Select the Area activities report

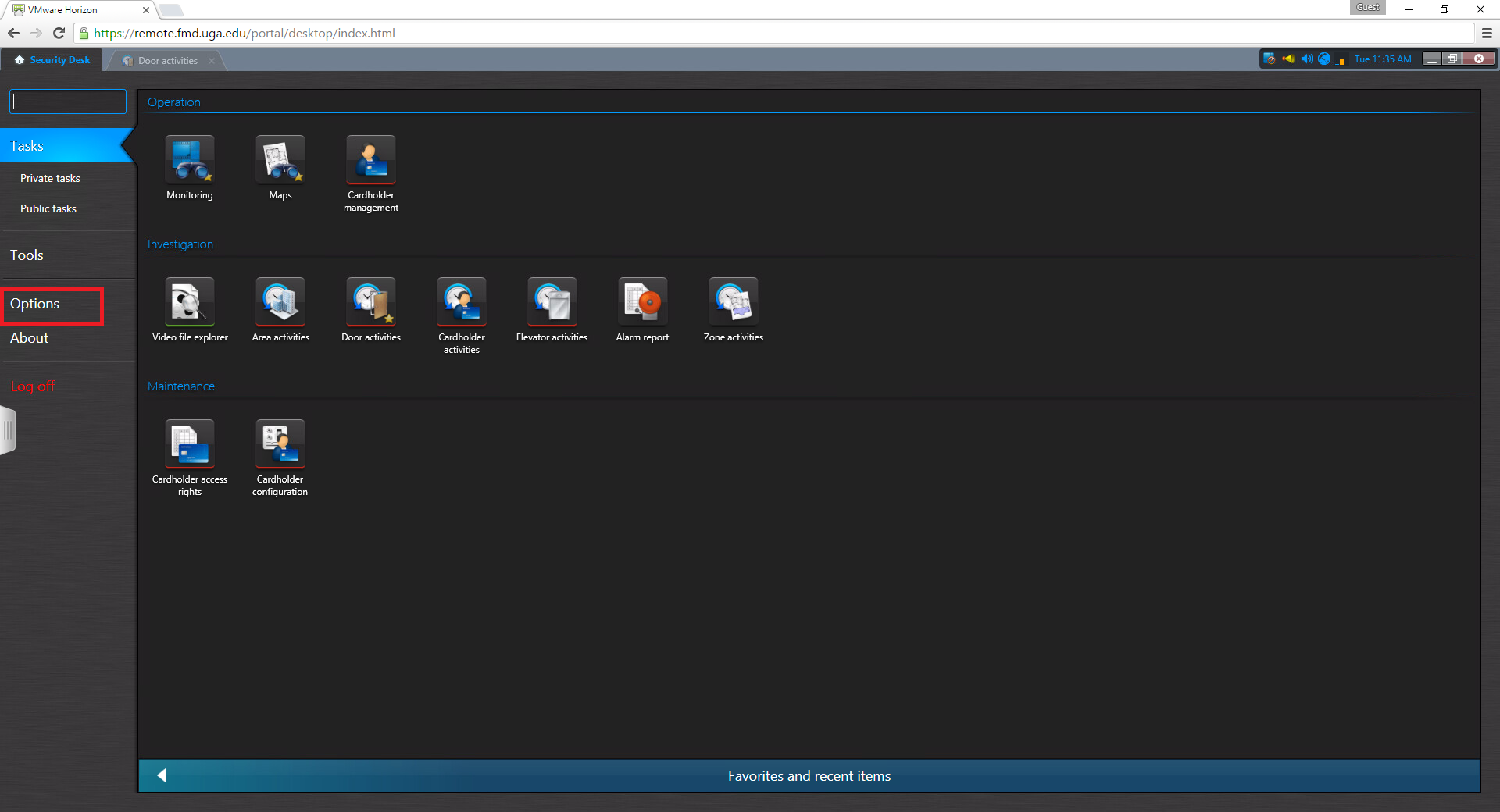(x=280, y=302)
